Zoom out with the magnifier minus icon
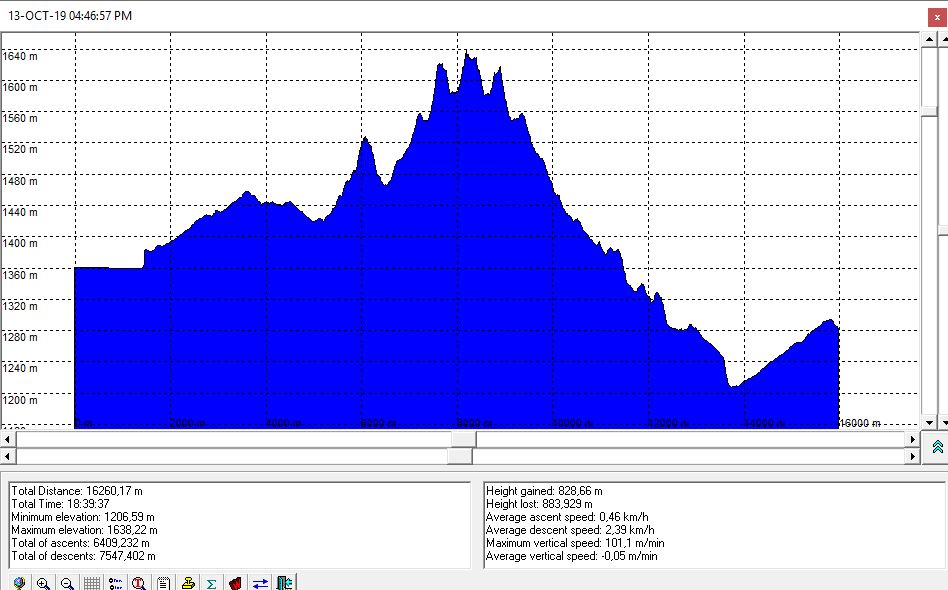The image size is (948, 590). [x=67, y=583]
